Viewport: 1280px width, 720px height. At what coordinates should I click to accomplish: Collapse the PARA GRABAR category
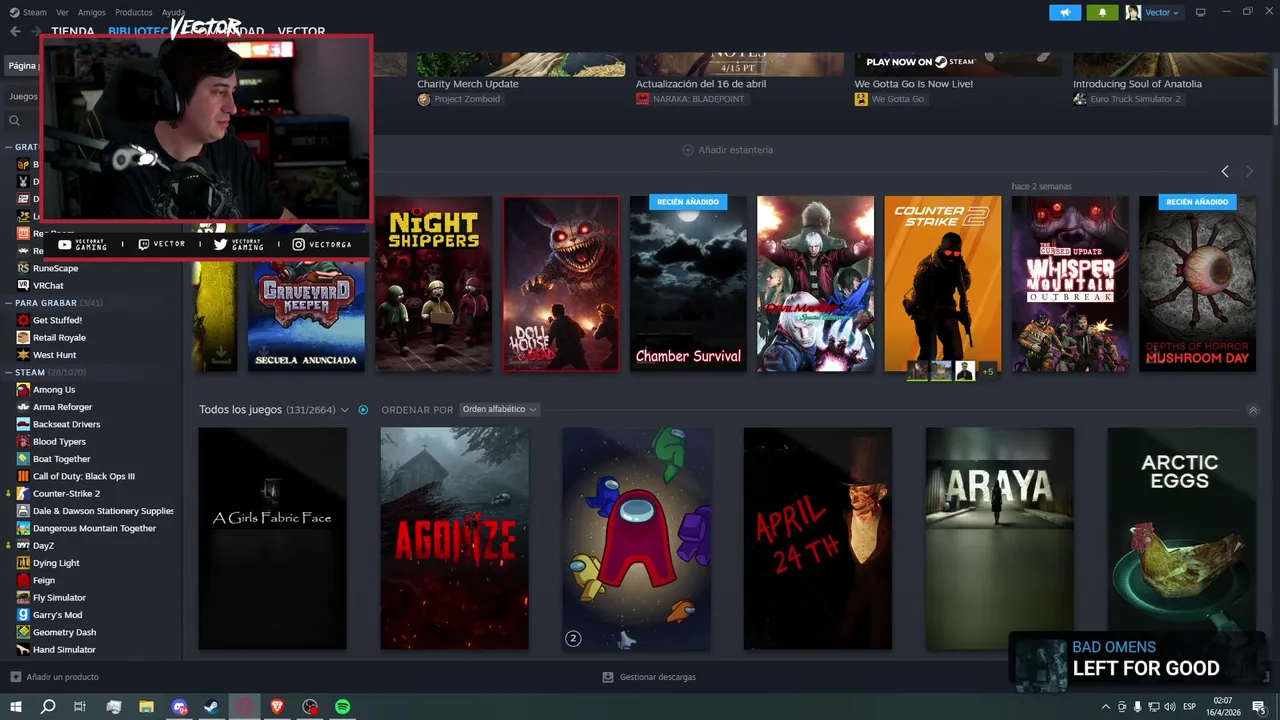[x=9, y=303]
